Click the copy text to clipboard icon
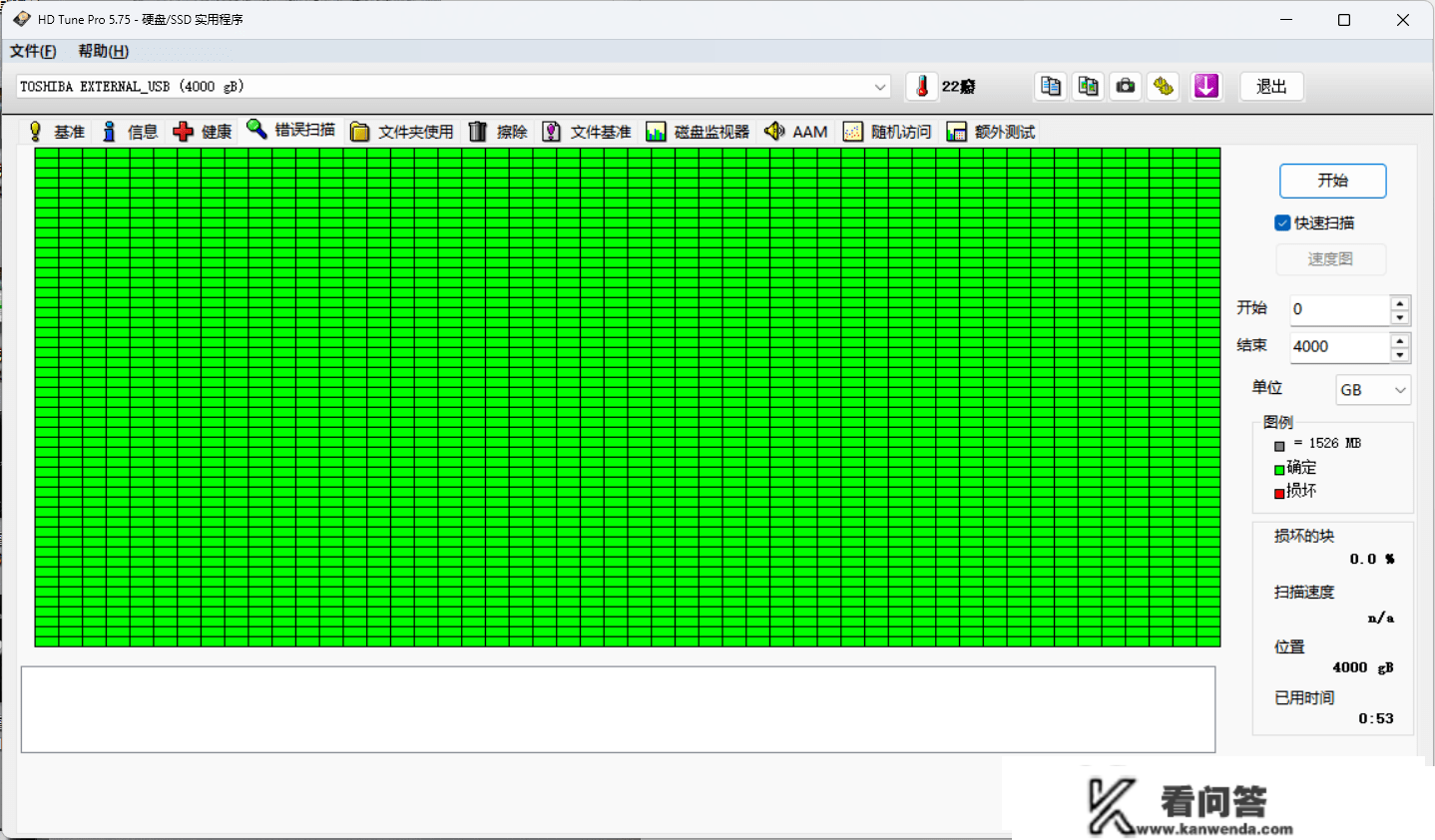 point(1051,87)
